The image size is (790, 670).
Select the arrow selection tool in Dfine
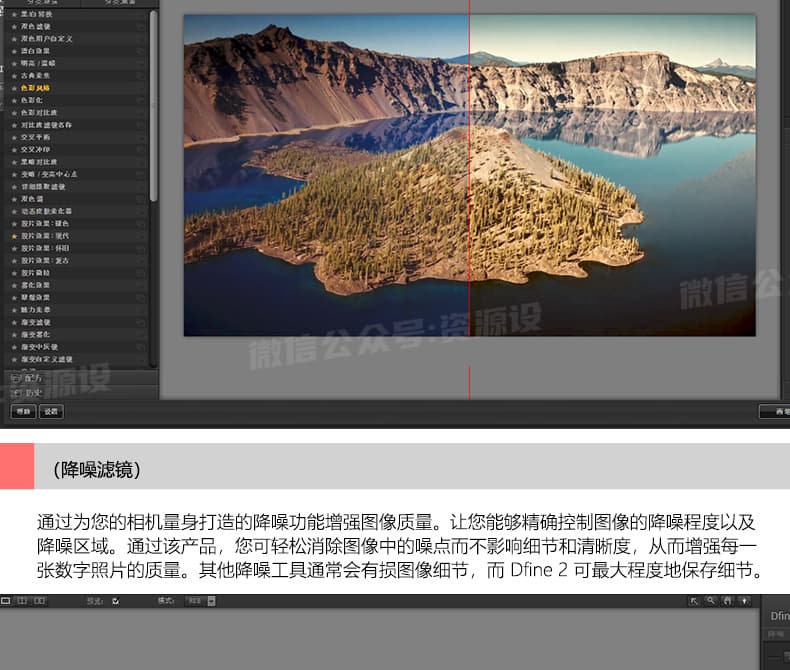(694, 600)
